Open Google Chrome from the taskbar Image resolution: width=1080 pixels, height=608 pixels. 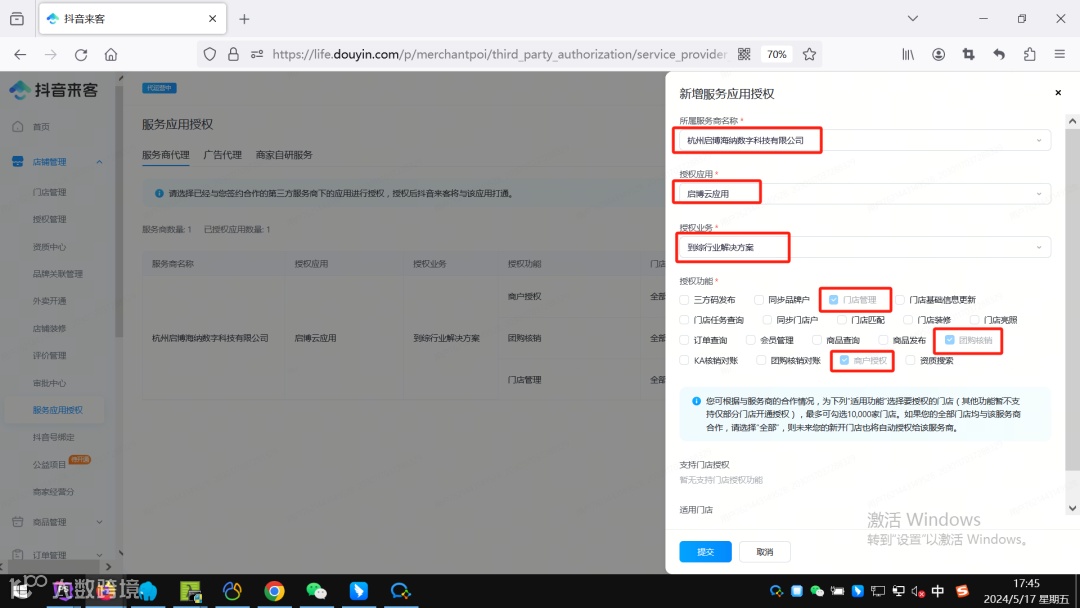click(274, 591)
